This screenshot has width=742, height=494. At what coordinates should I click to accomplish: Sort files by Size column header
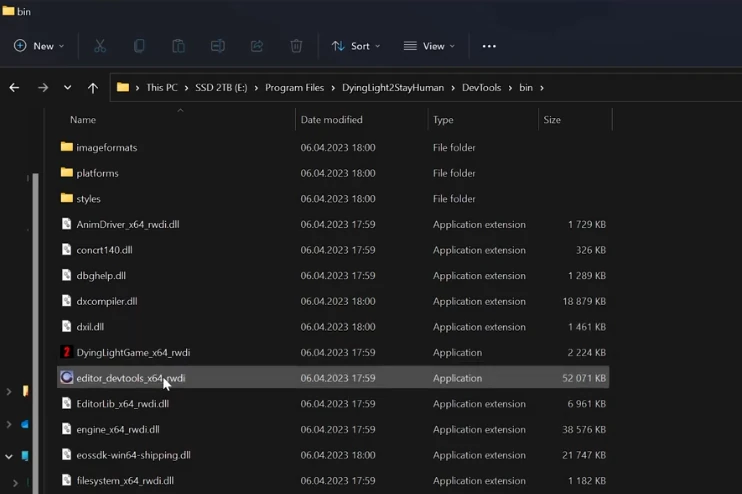552,120
